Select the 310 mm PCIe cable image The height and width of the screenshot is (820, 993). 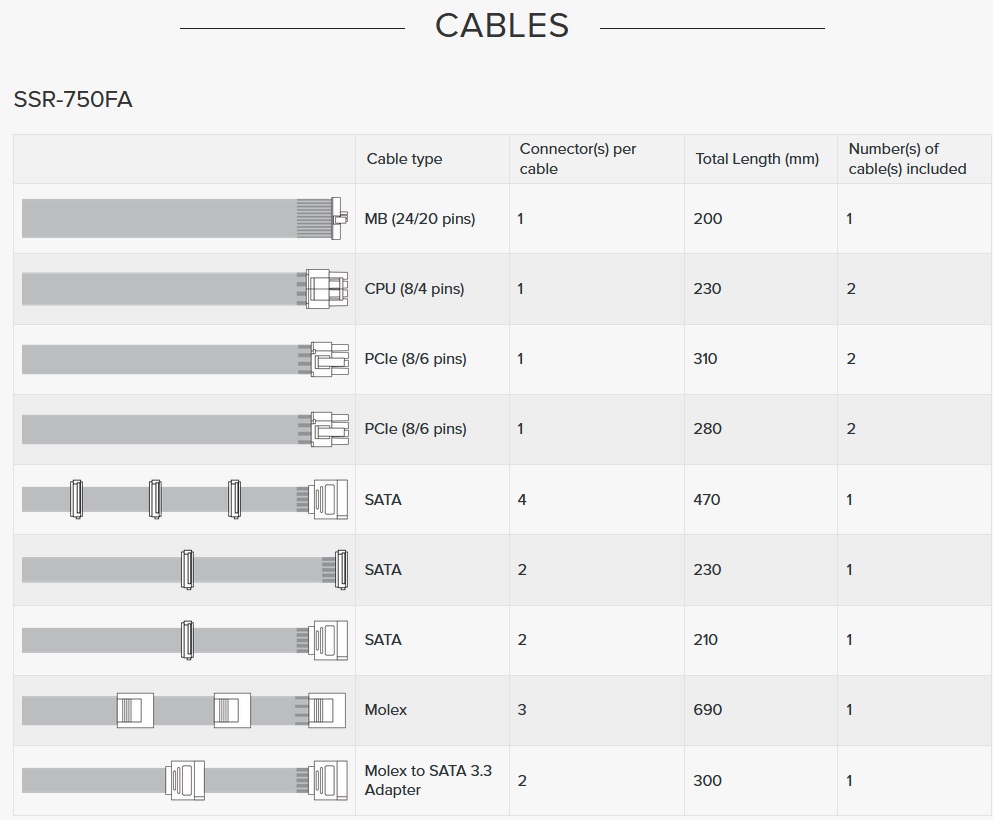point(185,359)
